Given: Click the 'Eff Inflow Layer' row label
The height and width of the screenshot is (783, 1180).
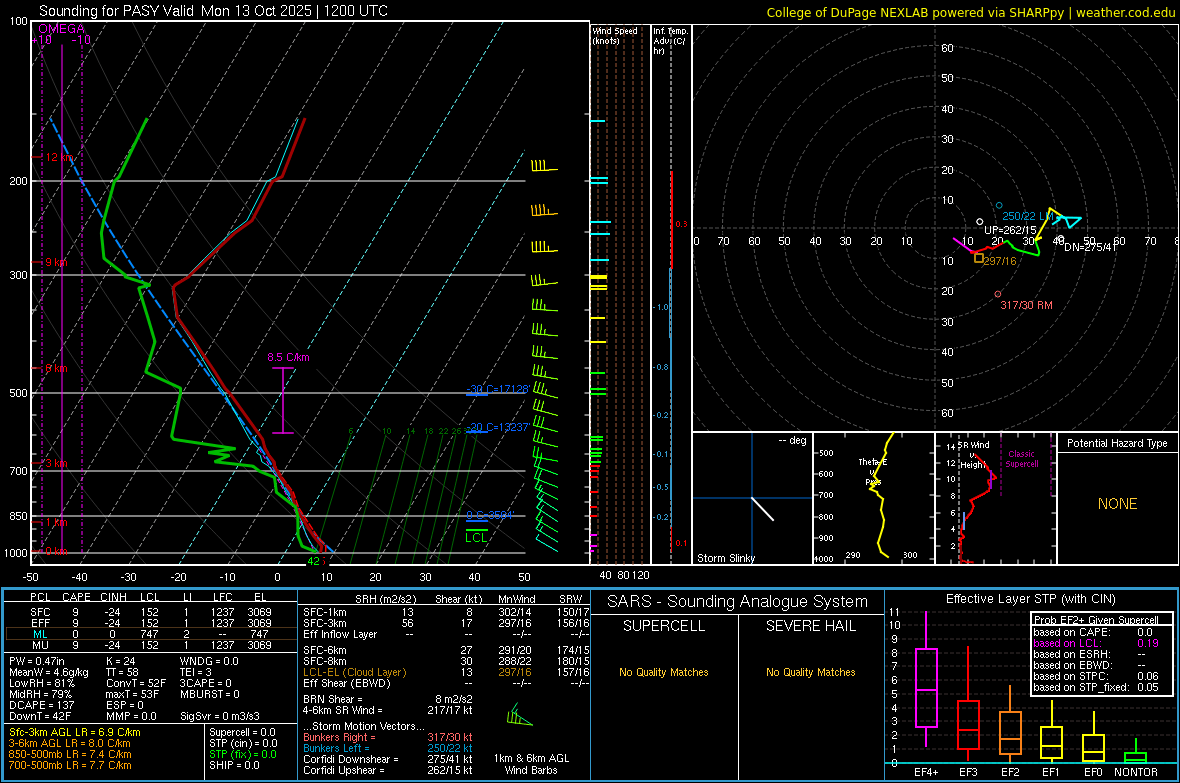Looking at the screenshot, I should point(339,634).
